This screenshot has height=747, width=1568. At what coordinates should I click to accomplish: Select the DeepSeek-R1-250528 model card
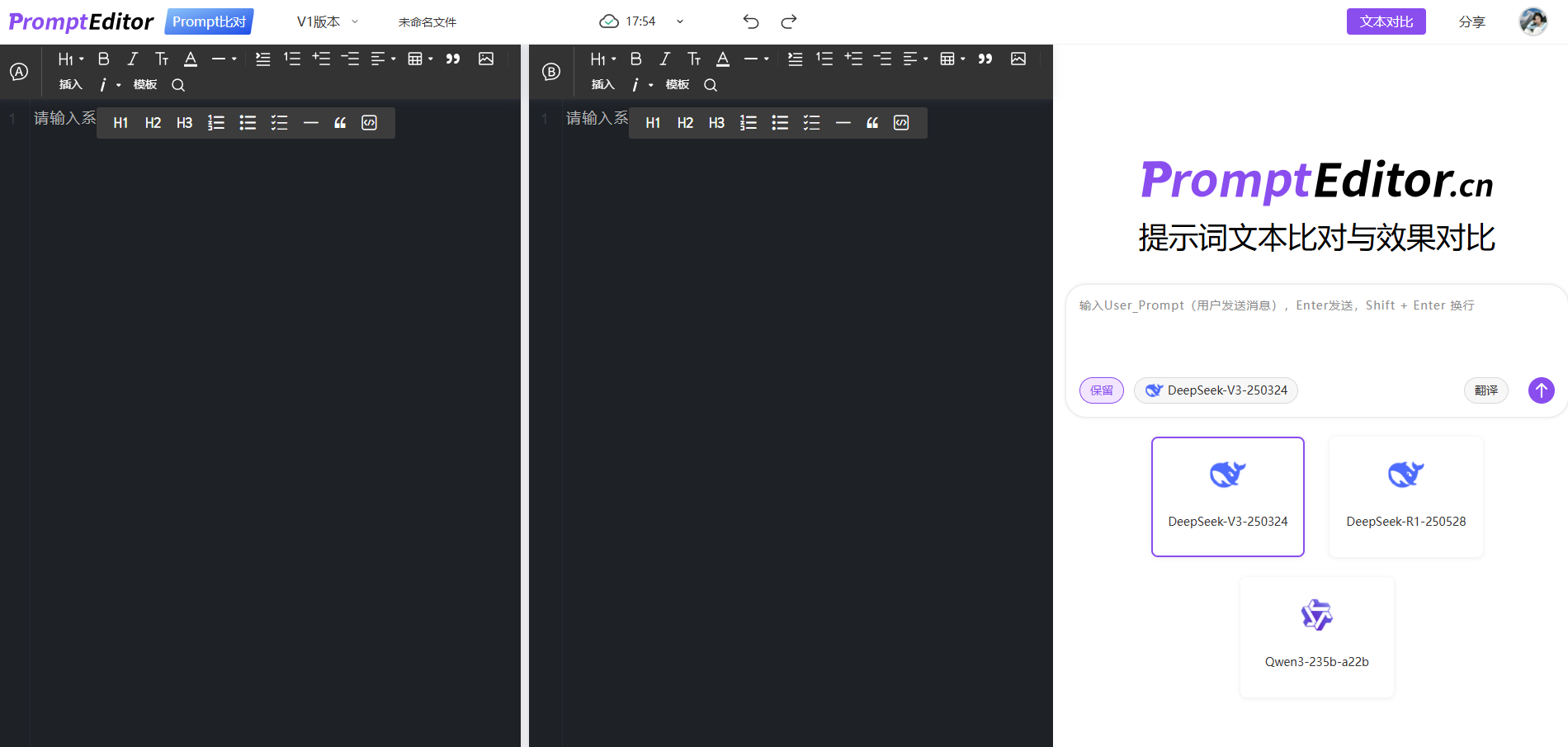(x=1405, y=497)
